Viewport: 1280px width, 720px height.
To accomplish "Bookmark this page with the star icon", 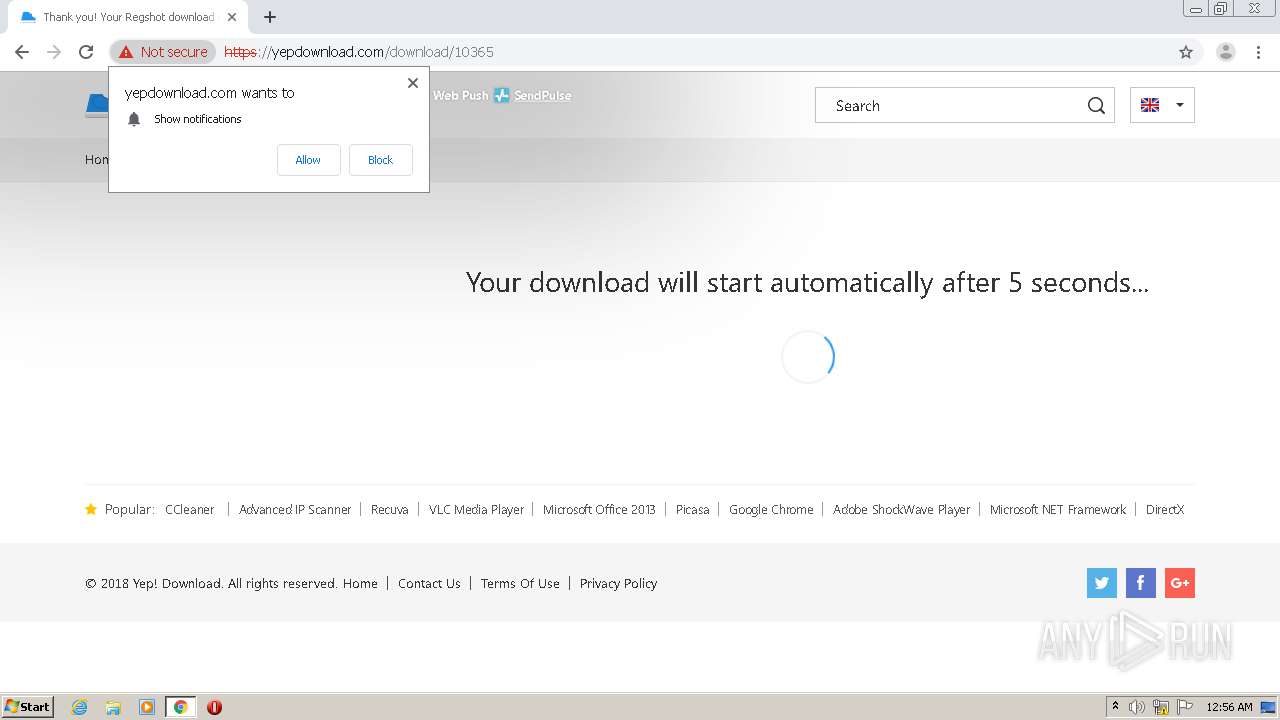I will tap(1186, 52).
